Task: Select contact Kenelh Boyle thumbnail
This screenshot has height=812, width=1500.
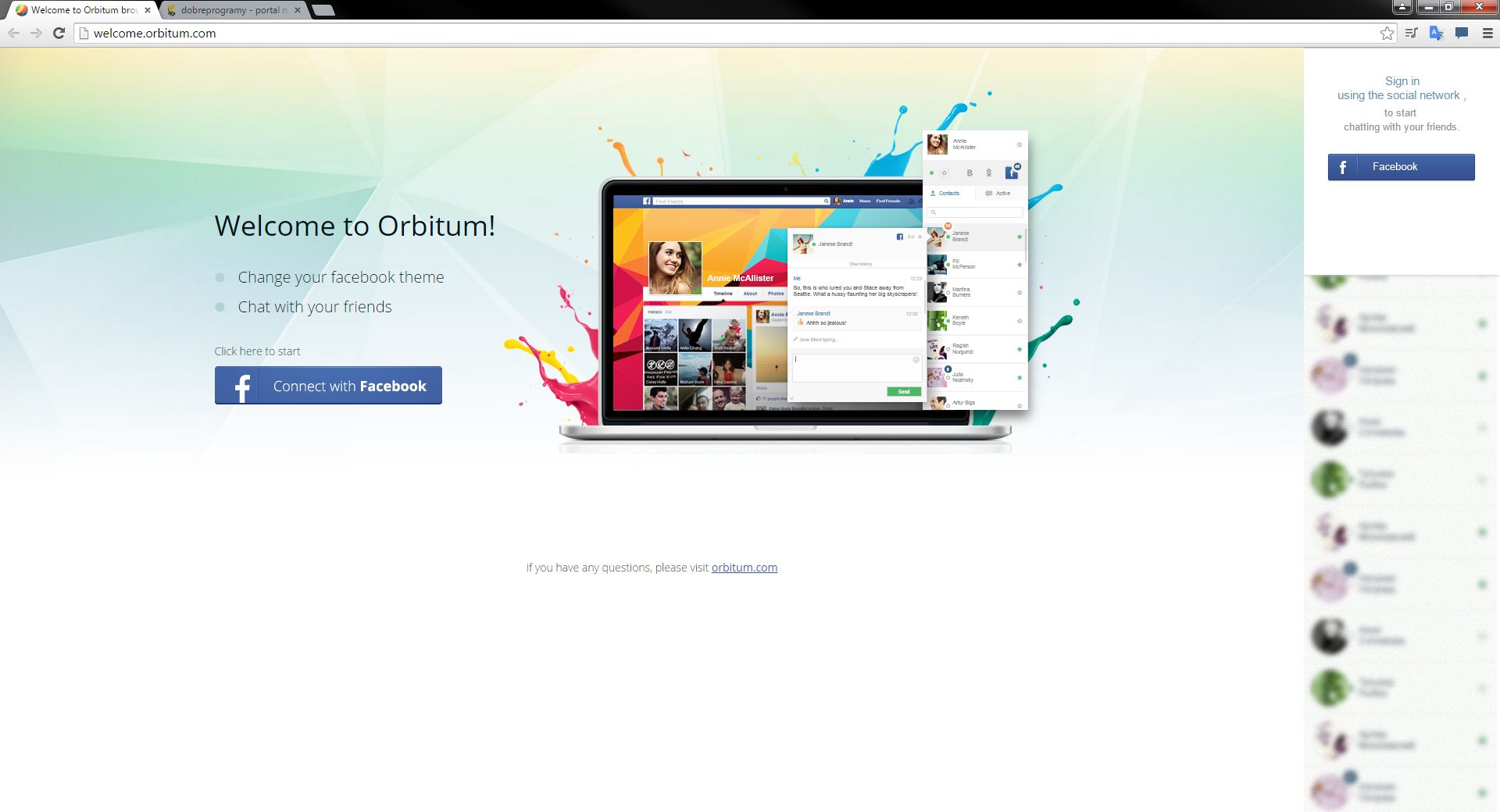Action: (x=937, y=321)
